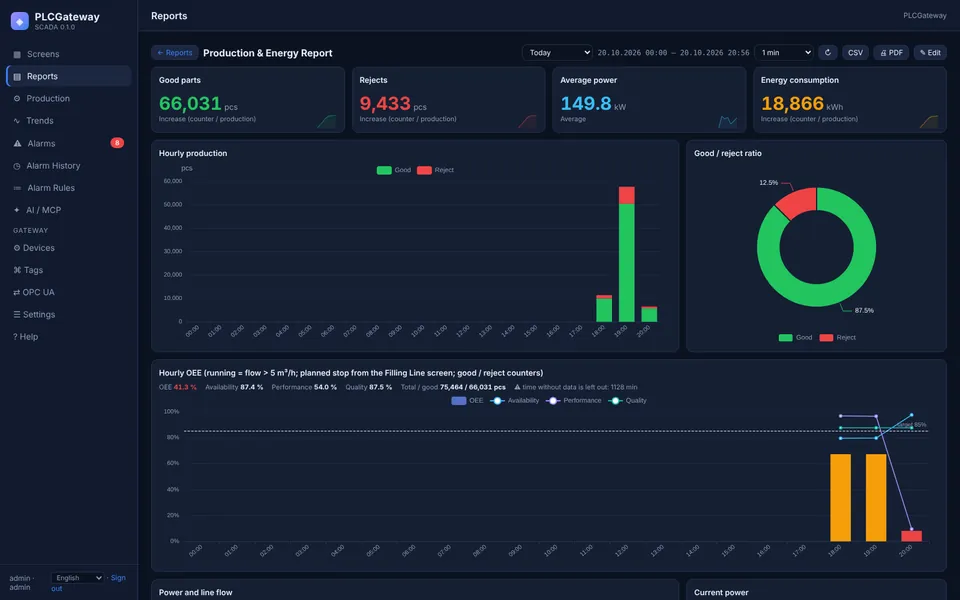Screen dimensions: 960x600
Task: Click the Production gear icon
Action: click(x=17, y=99)
